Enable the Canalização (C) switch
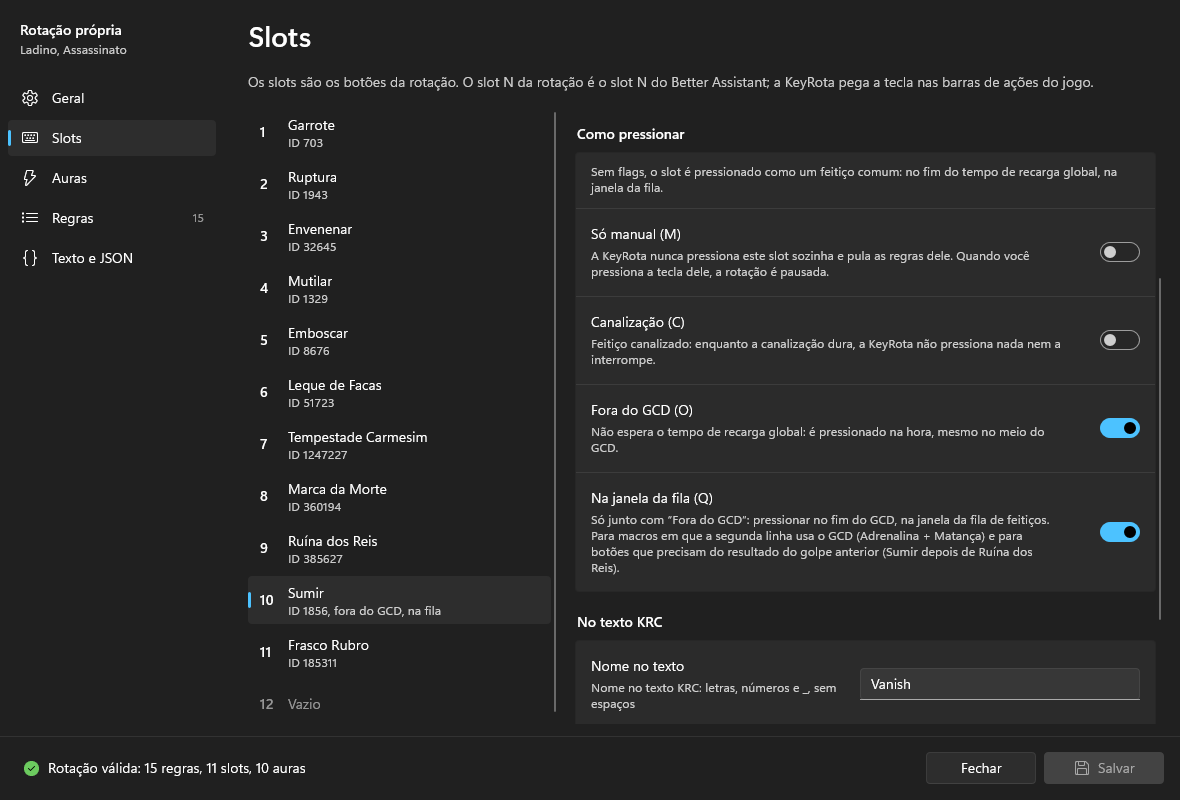 [1119, 340]
